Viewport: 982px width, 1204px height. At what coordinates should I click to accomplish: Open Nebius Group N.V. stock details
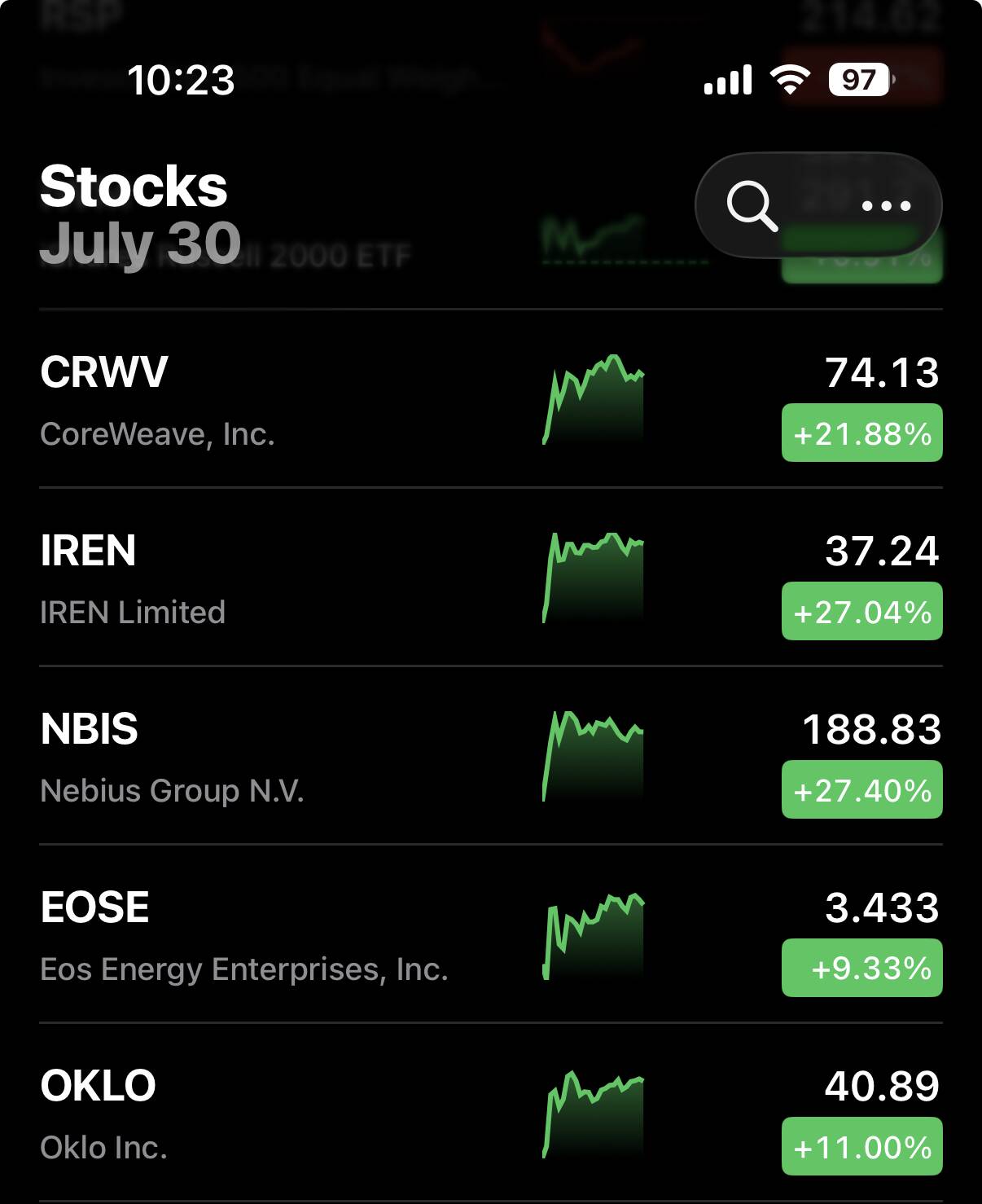(x=491, y=756)
